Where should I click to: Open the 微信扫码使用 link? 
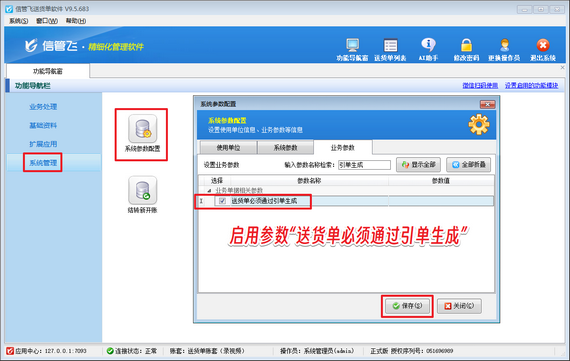pyautogui.click(x=480, y=85)
